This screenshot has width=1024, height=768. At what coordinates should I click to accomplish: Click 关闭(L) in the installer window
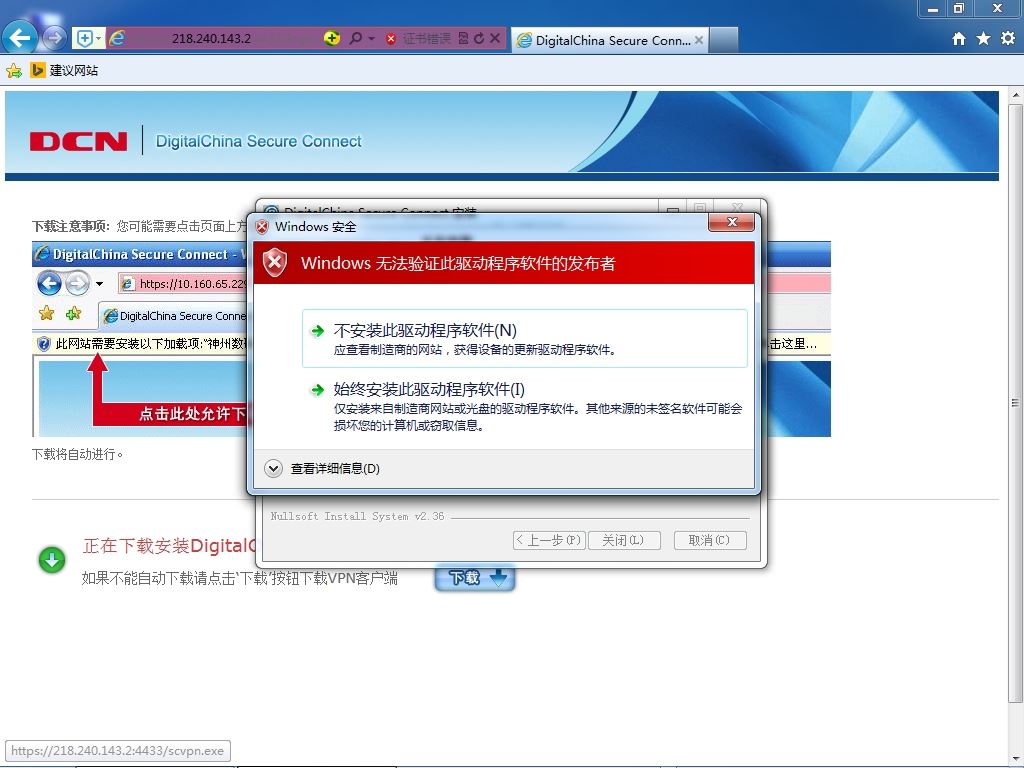click(x=624, y=540)
